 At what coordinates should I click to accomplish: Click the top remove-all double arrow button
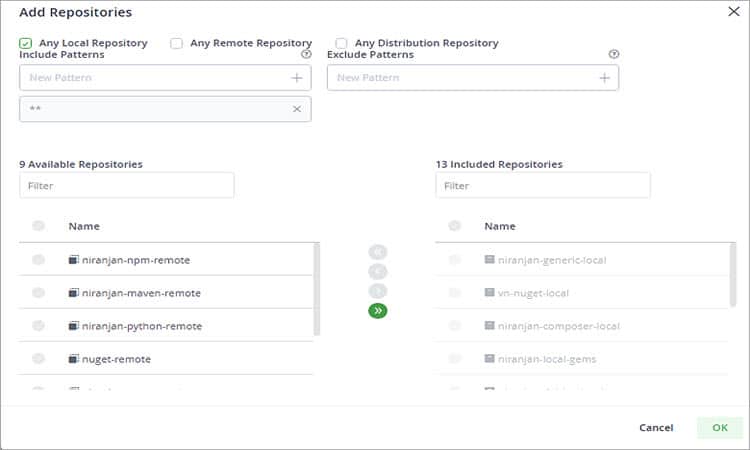[377, 252]
